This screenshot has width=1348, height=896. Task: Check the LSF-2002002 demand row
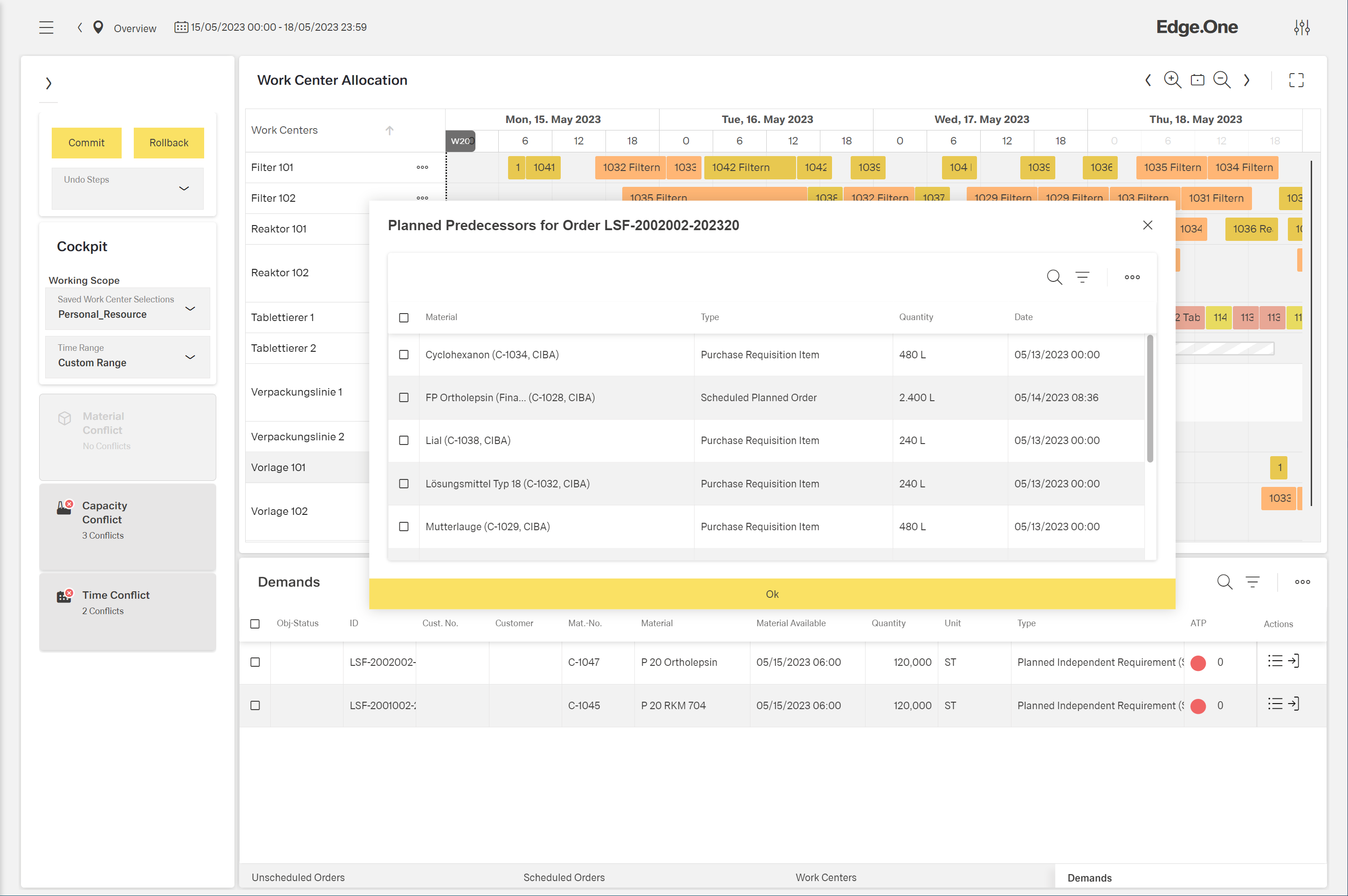coord(255,662)
